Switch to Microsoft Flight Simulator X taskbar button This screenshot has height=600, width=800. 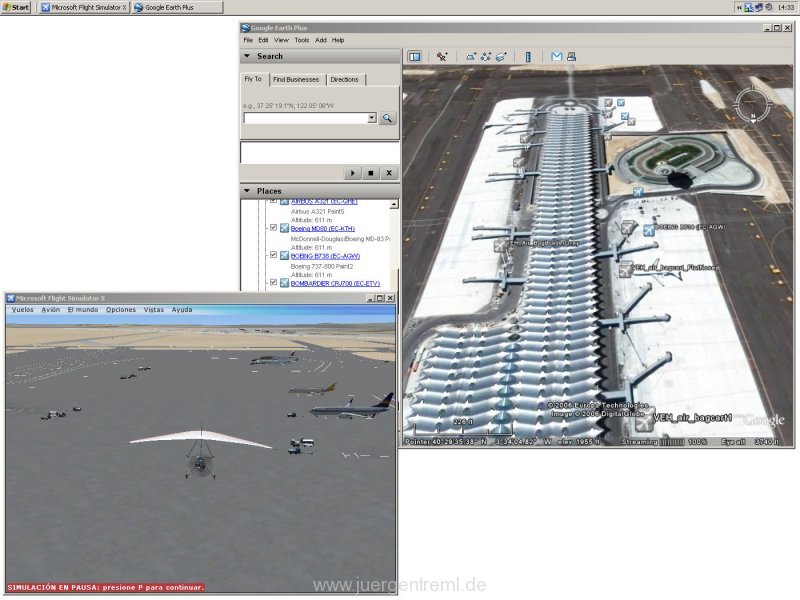tap(84, 7)
